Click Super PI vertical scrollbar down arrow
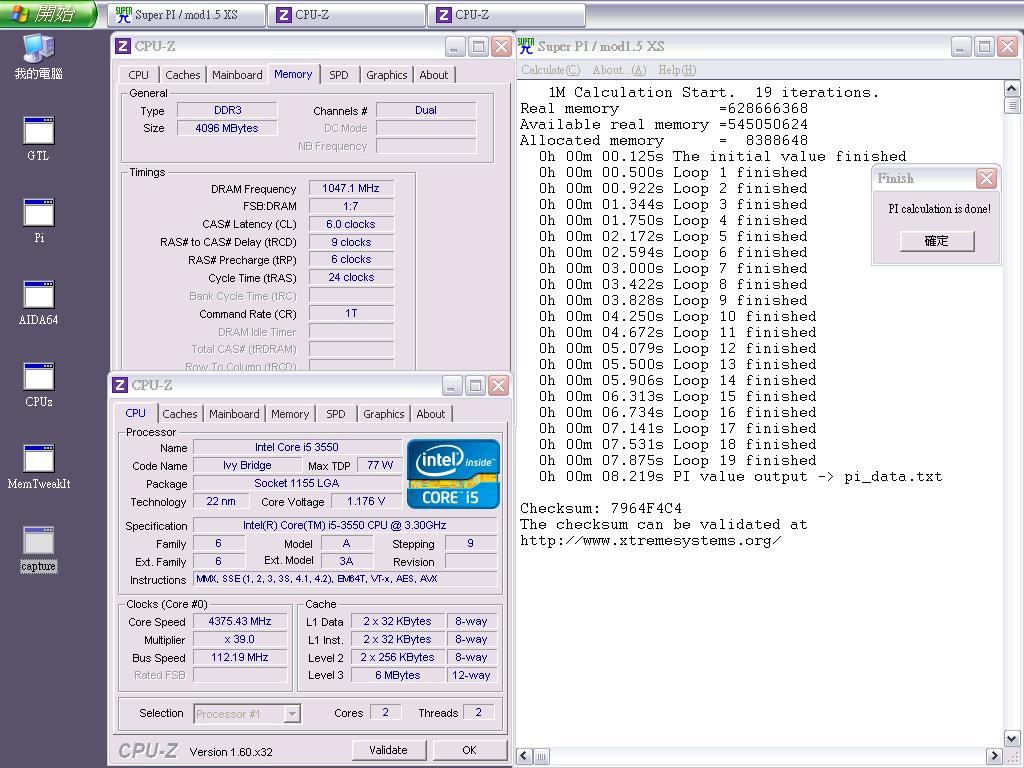This screenshot has height=768, width=1024. (1012, 739)
